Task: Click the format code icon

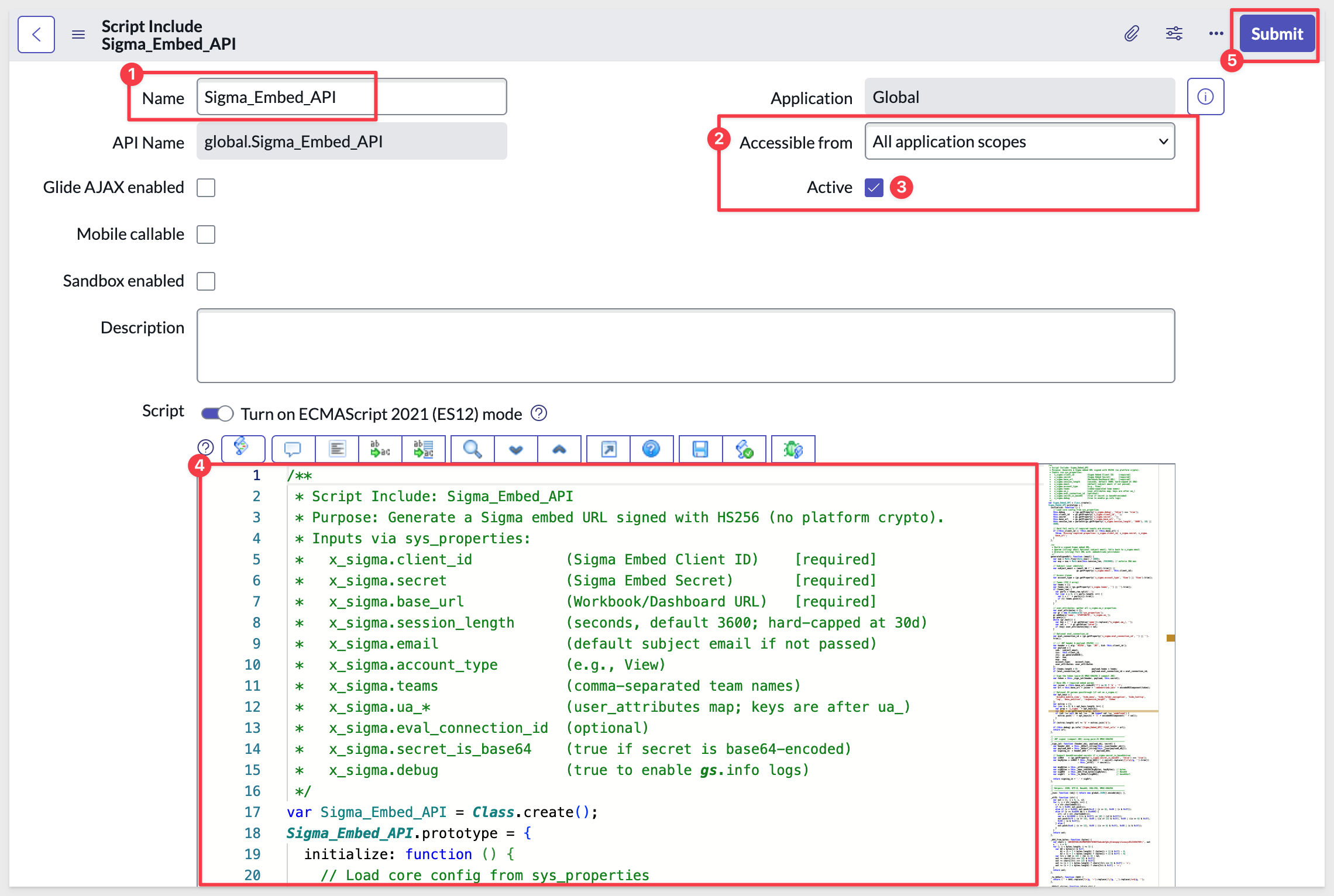Action: click(x=336, y=449)
